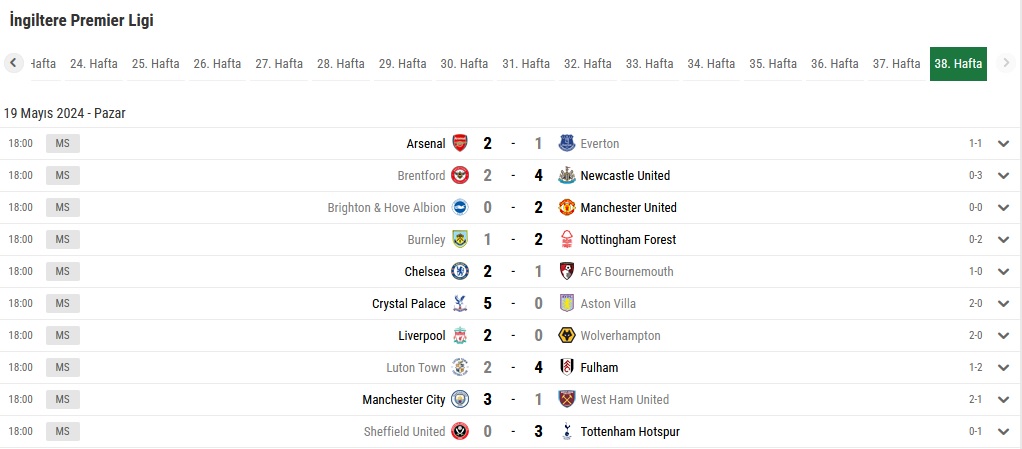Click the Crystal Palace eagle crest

(460, 303)
